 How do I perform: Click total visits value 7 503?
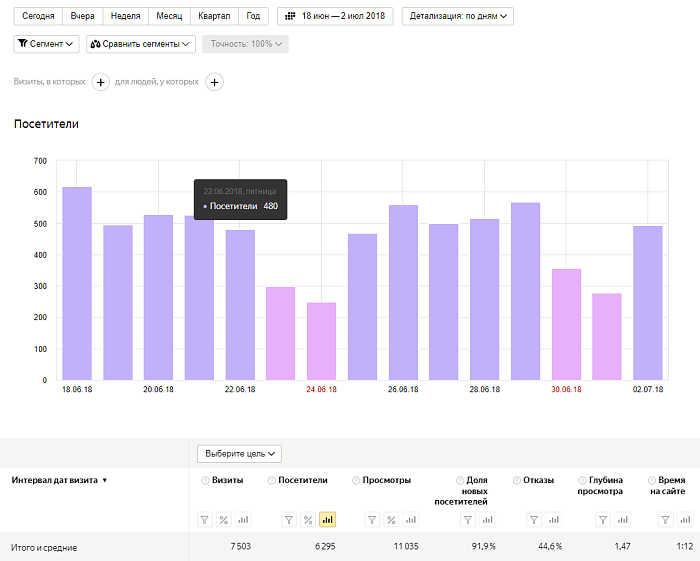(x=241, y=546)
